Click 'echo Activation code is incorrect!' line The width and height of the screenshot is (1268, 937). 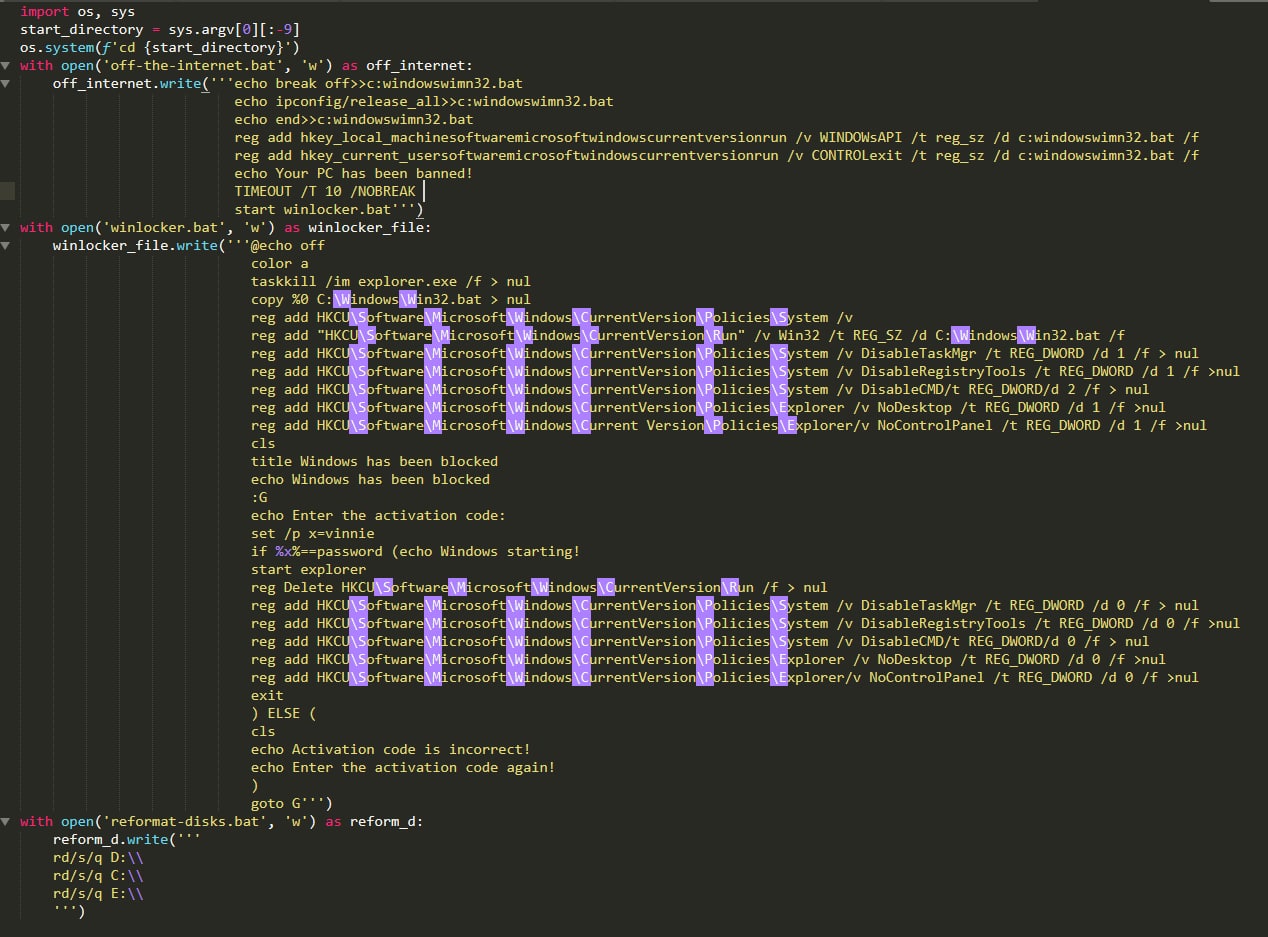(x=391, y=749)
